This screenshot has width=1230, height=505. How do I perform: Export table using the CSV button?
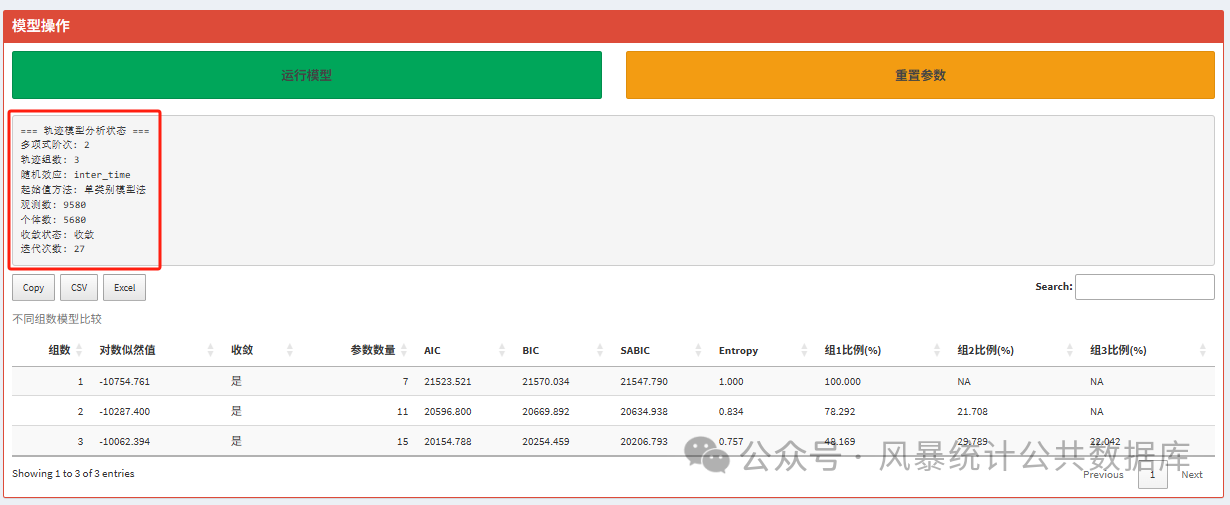79,288
